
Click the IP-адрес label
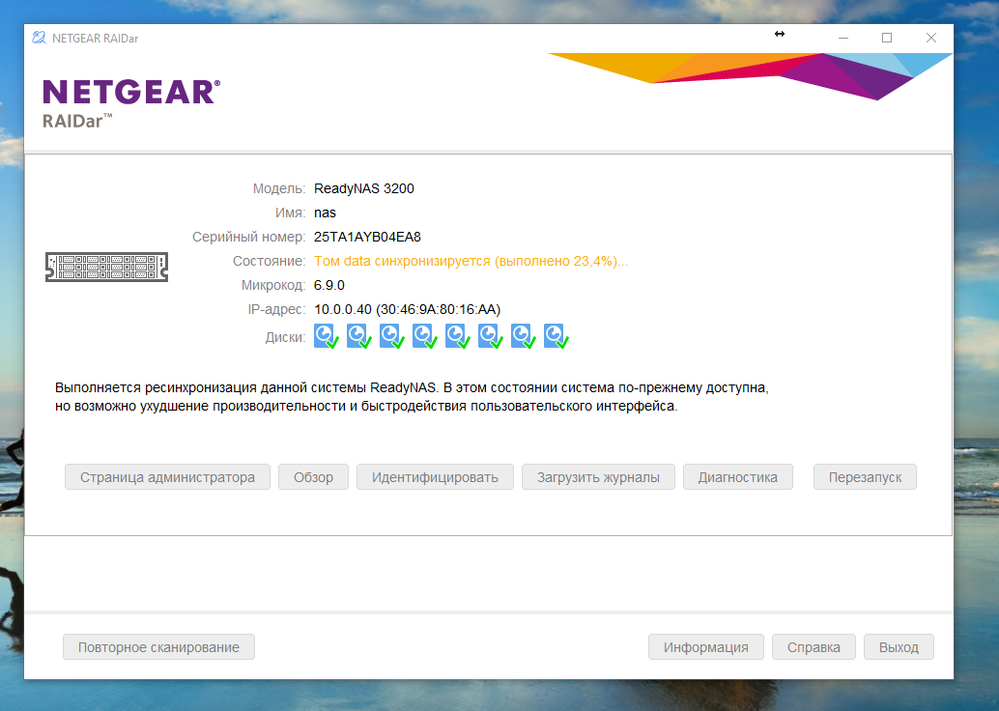[x=277, y=310]
